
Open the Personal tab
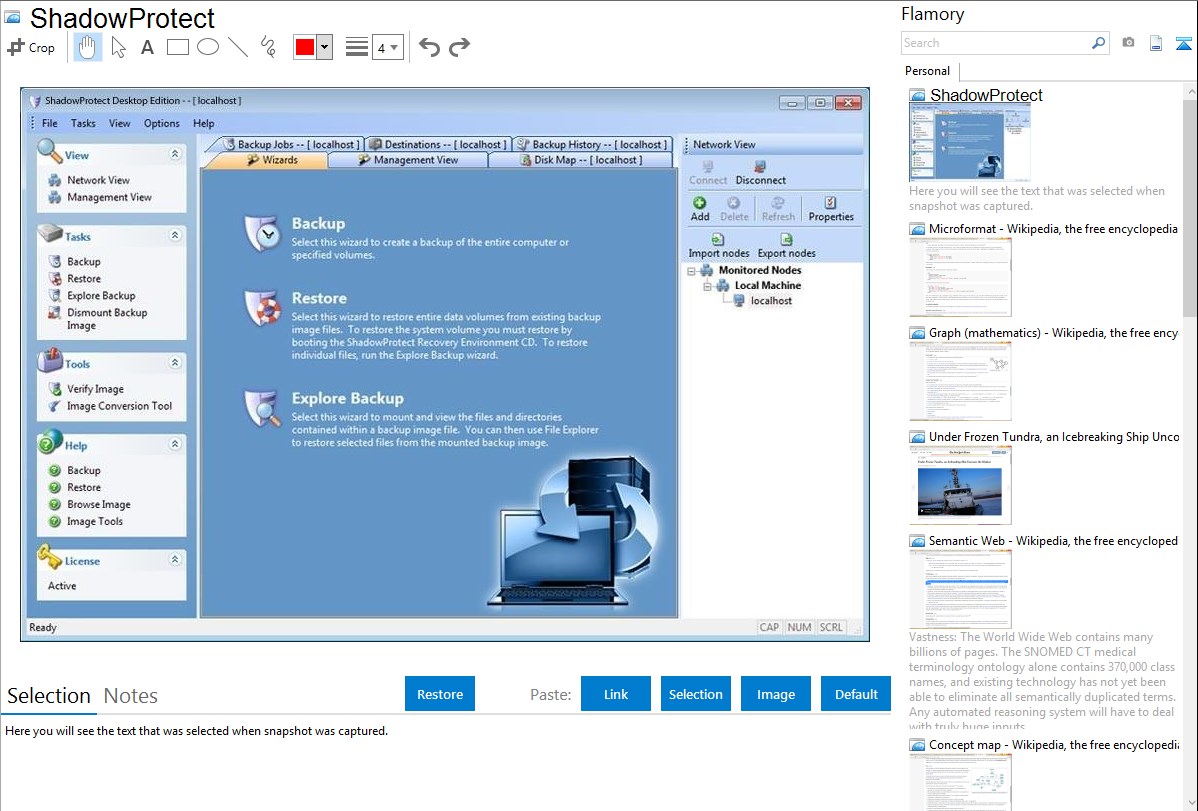click(x=927, y=71)
